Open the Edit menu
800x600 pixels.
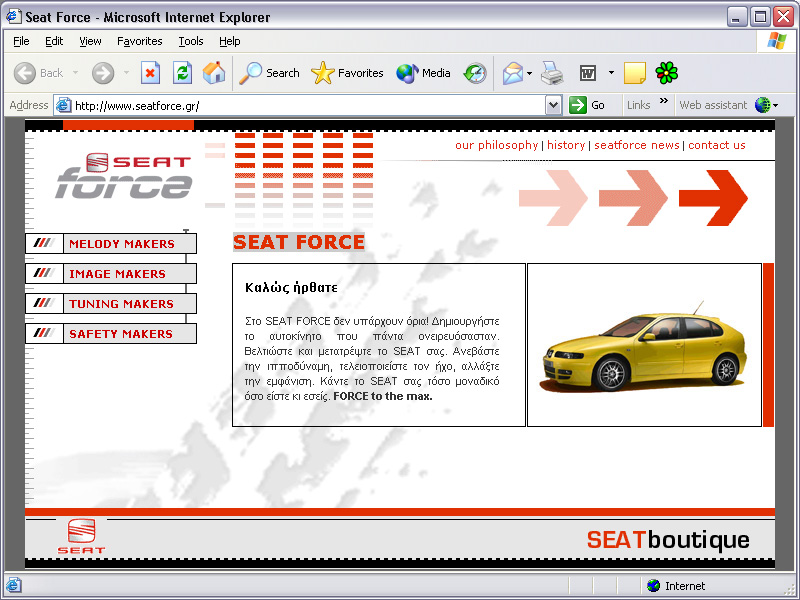pos(54,41)
